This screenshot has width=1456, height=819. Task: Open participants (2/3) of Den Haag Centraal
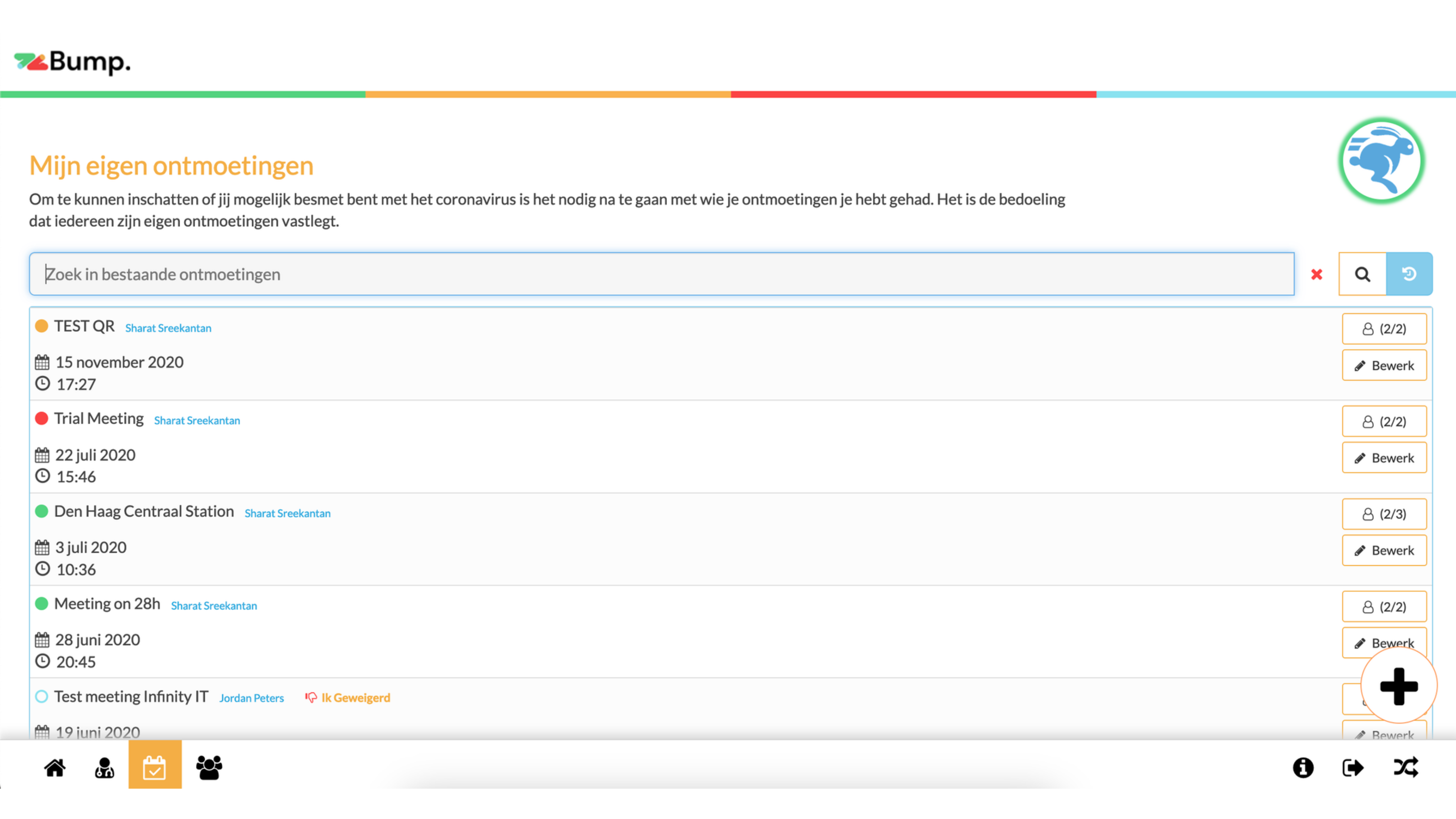click(x=1384, y=514)
